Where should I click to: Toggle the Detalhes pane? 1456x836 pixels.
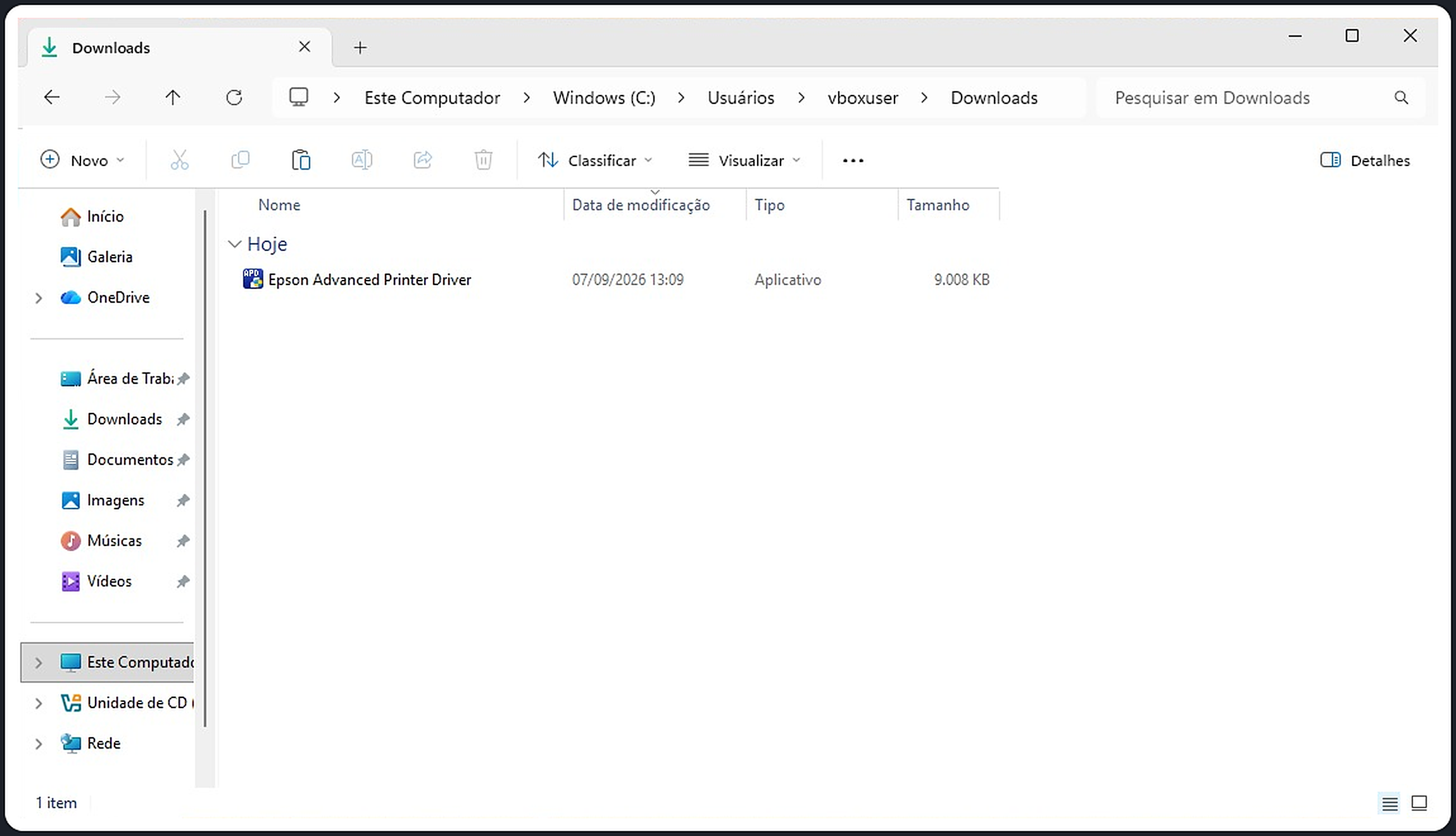coord(1365,160)
